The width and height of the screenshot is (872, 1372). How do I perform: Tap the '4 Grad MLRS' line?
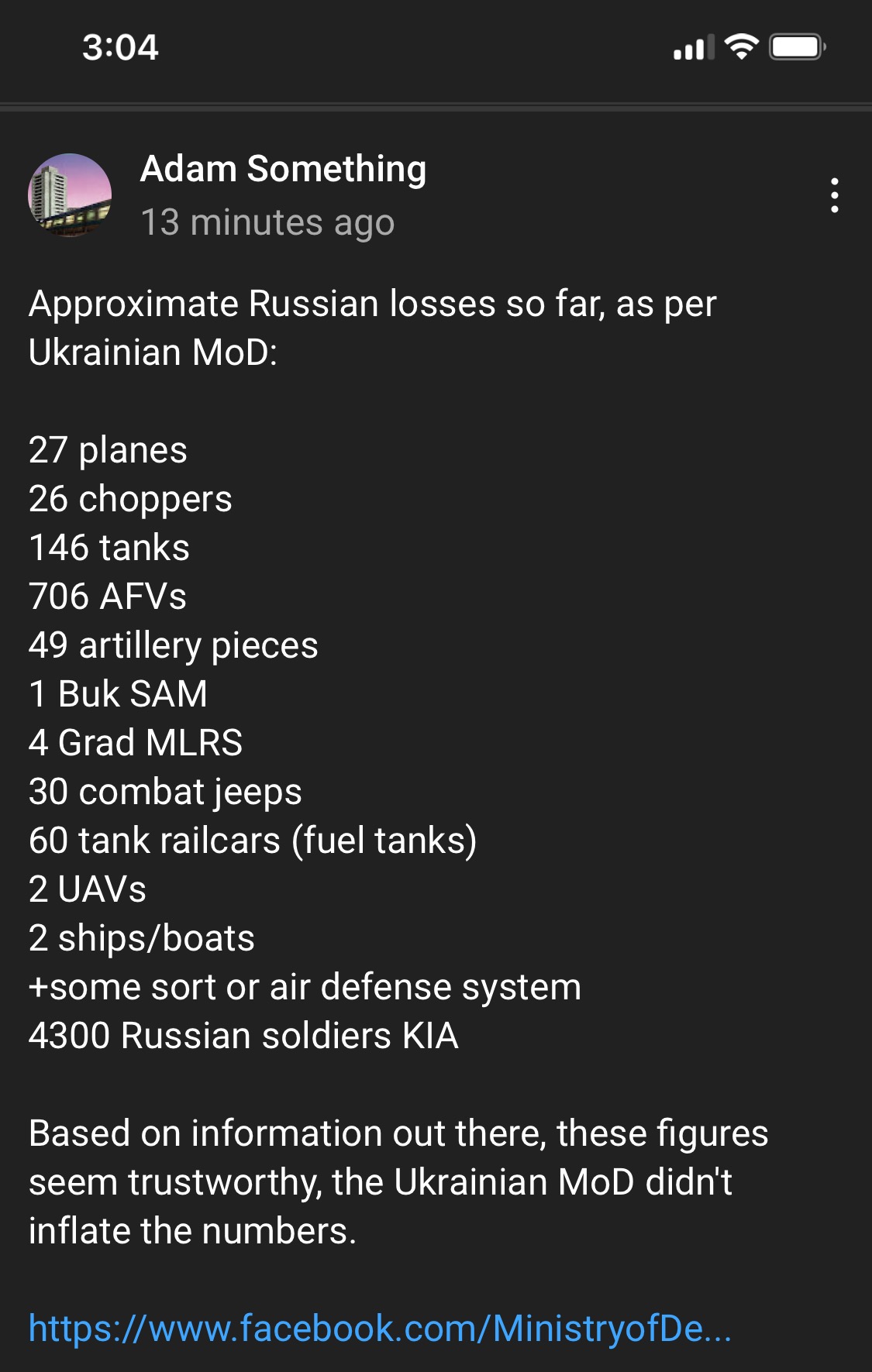(136, 743)
